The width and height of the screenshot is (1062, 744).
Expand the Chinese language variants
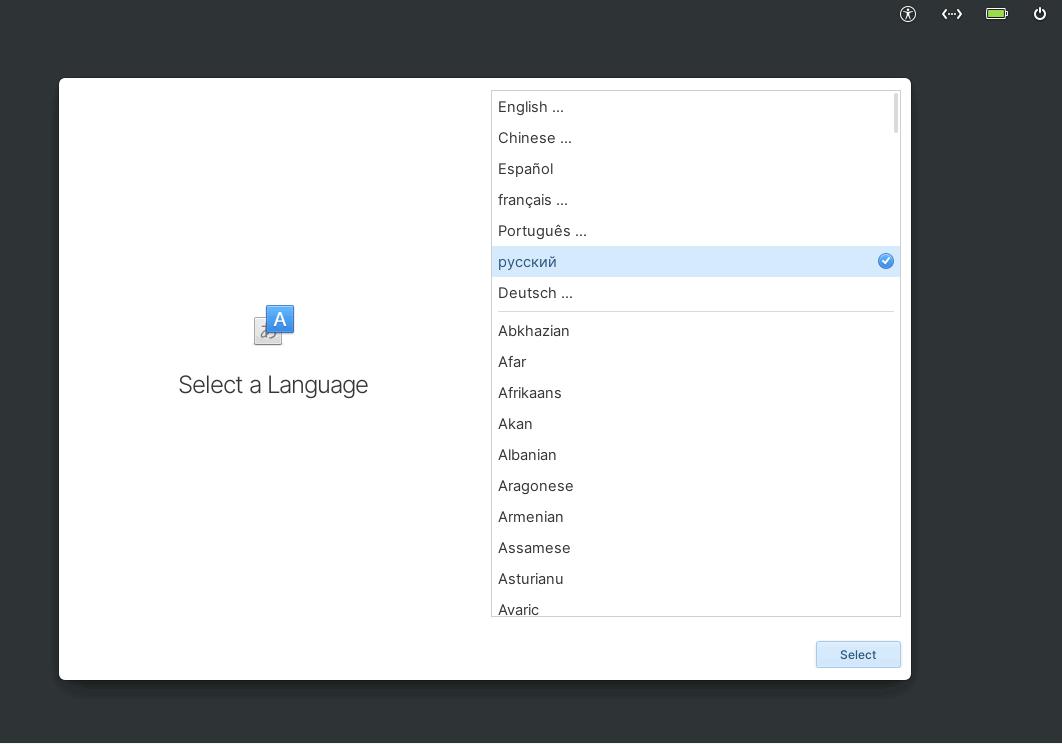[x=535, y=138]
